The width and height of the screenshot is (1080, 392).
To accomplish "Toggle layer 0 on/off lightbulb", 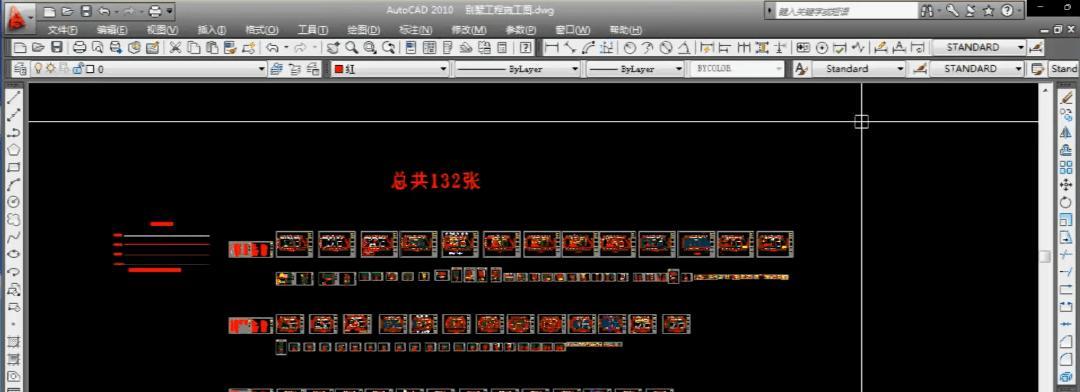I will (39, 69).
